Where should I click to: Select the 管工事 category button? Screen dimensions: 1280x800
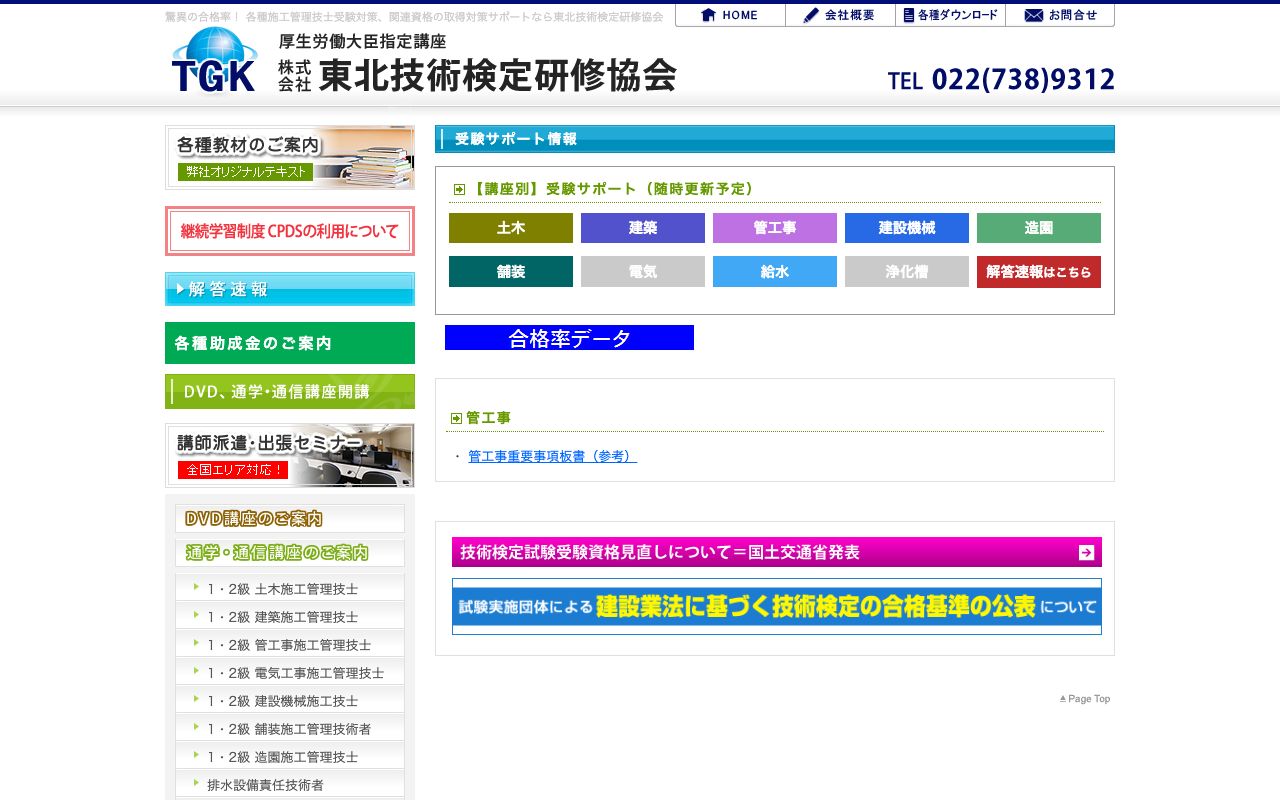[x=775, y=228]
